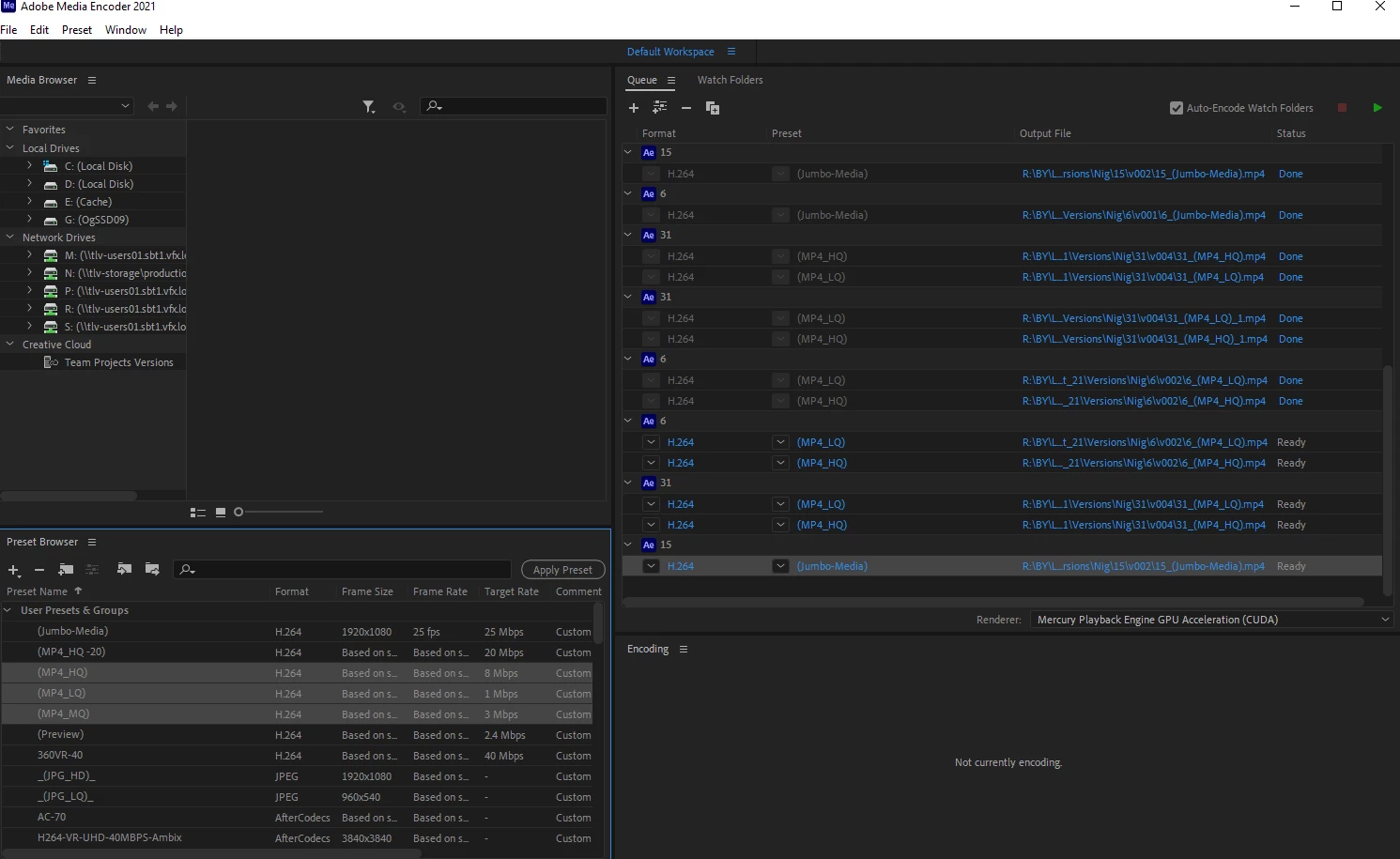Duplicate the selected Queue item
1400x859 pixels.
[x=713, y=108]
